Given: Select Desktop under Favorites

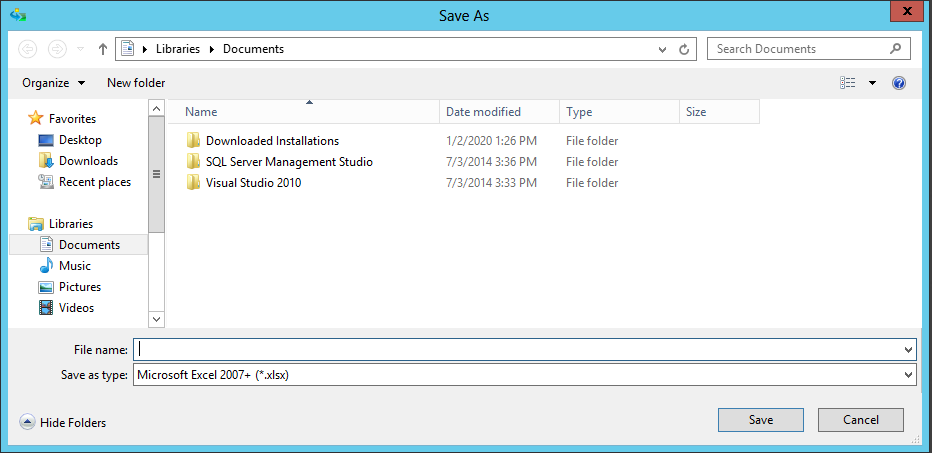Looking at the screenshot, I should pyautogui.click(x=80, y=140).
